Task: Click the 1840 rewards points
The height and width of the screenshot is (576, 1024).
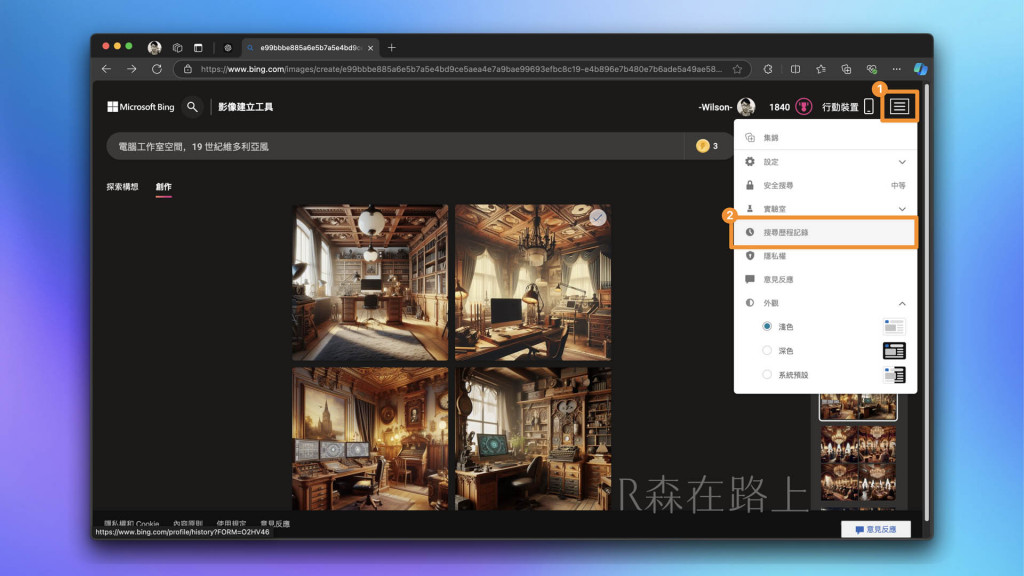Action: click(x=779, y=107)
